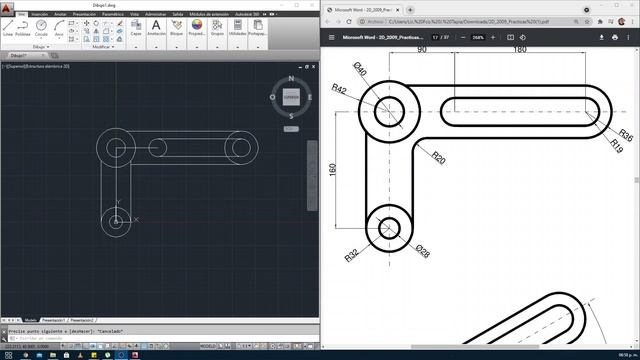
Task: Open the Salida ribbon tab
Action: (x=178, y=14)
